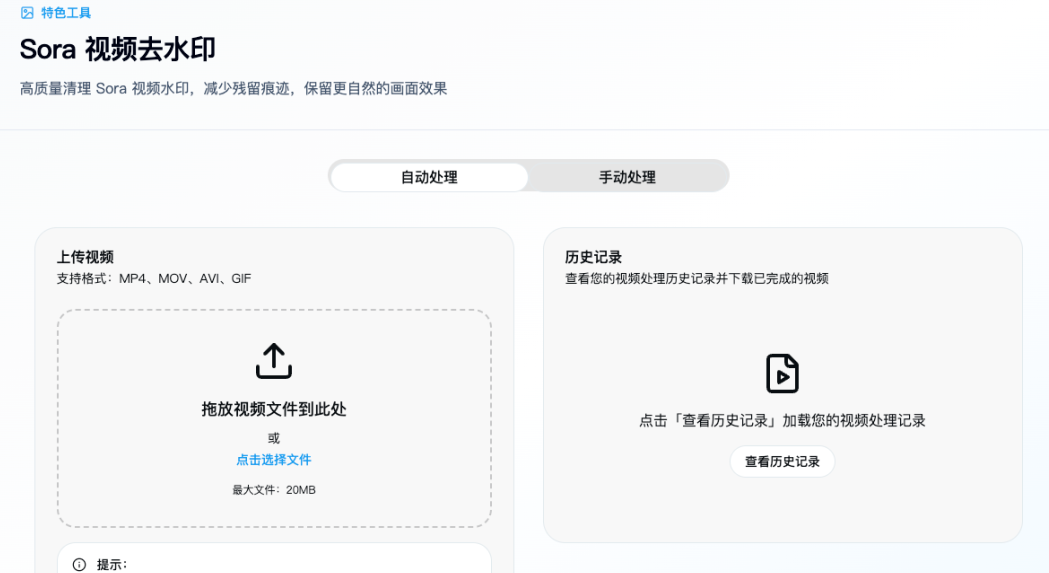This screenshot has width=1049, height=573.
Task: Click the 历史记录 section heading
Action: [593, 257]
